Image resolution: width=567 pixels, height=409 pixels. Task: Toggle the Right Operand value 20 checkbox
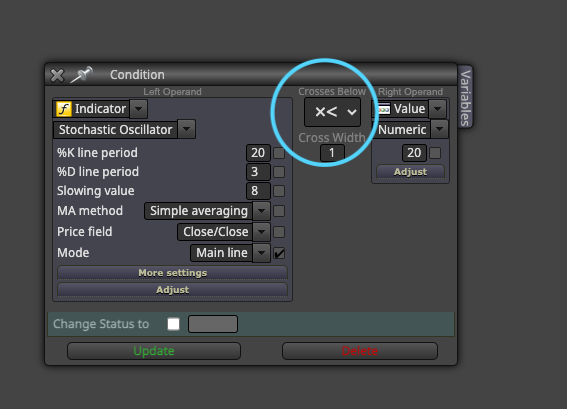(435, 153)
